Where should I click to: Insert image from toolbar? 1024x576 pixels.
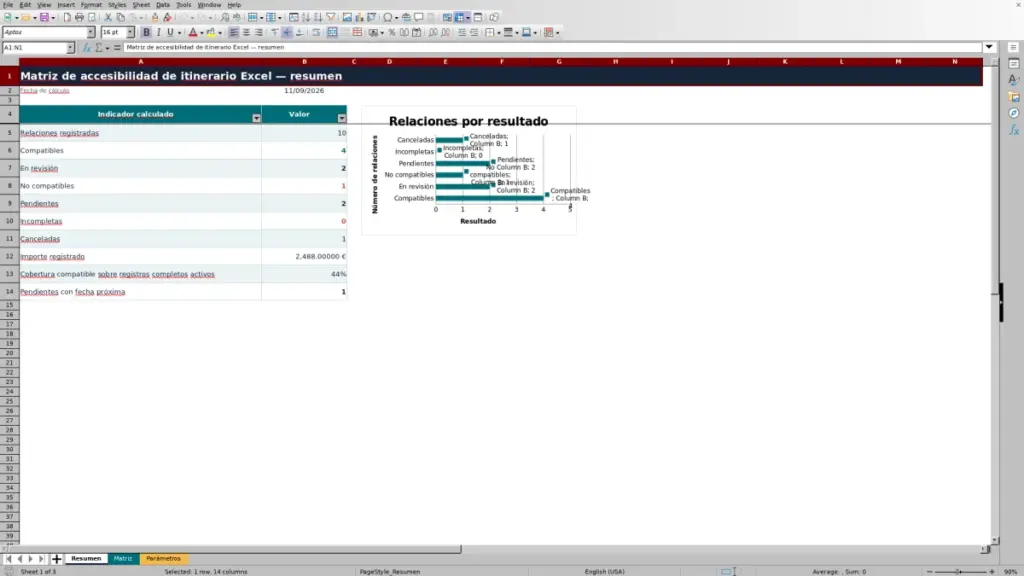(x=347, y=18)
